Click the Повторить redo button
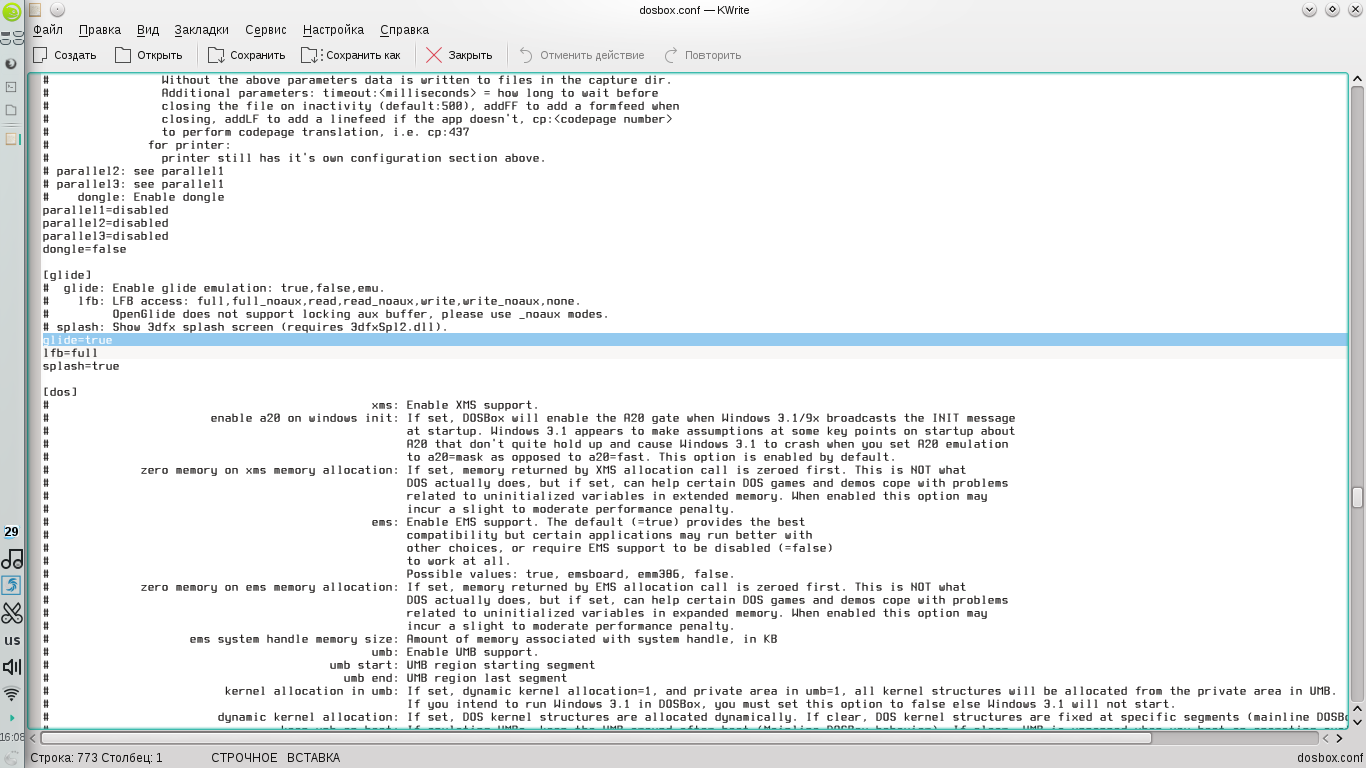This screenshot has width=1366, height=768. click(x=702, y=55)
